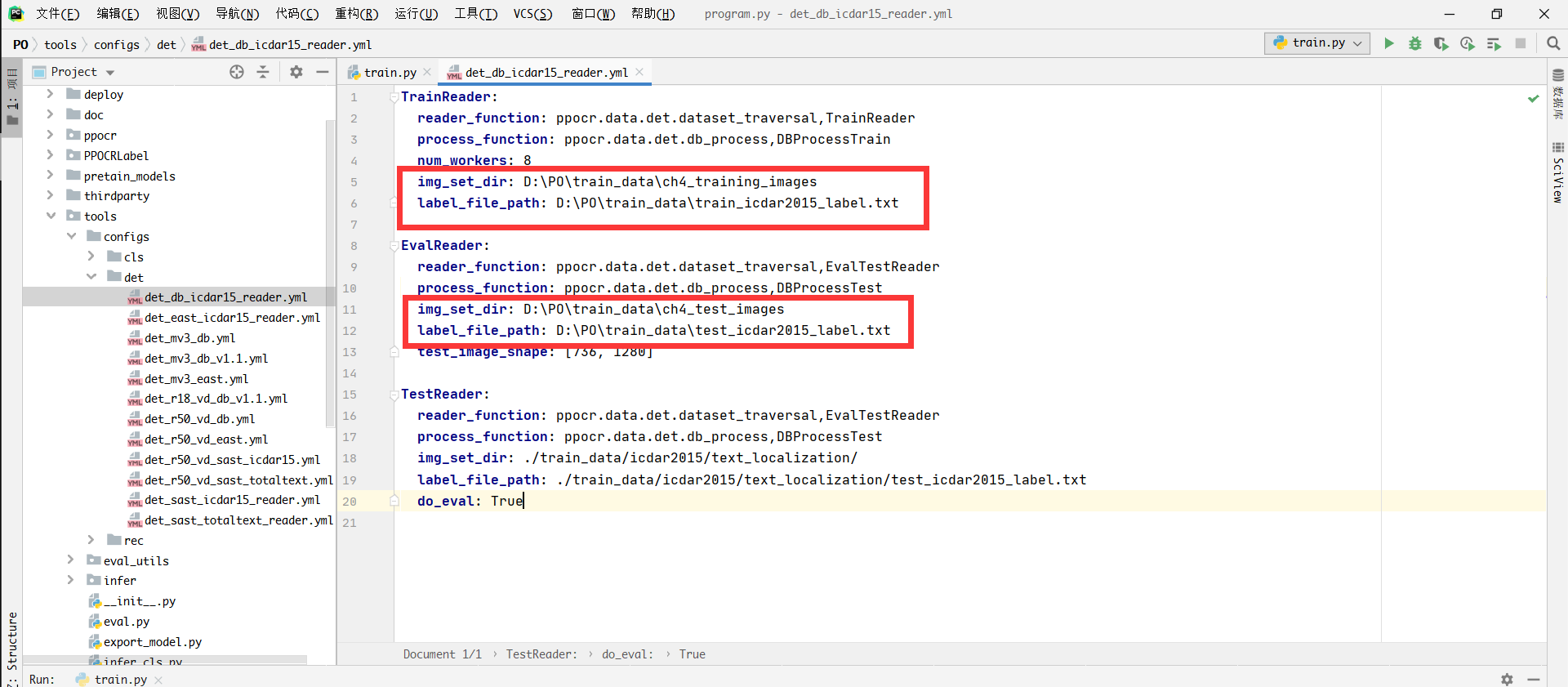The width and height of the screenshot is (1568, 687).
Task: Select the __init__.py file
Action: click(139, 601)
